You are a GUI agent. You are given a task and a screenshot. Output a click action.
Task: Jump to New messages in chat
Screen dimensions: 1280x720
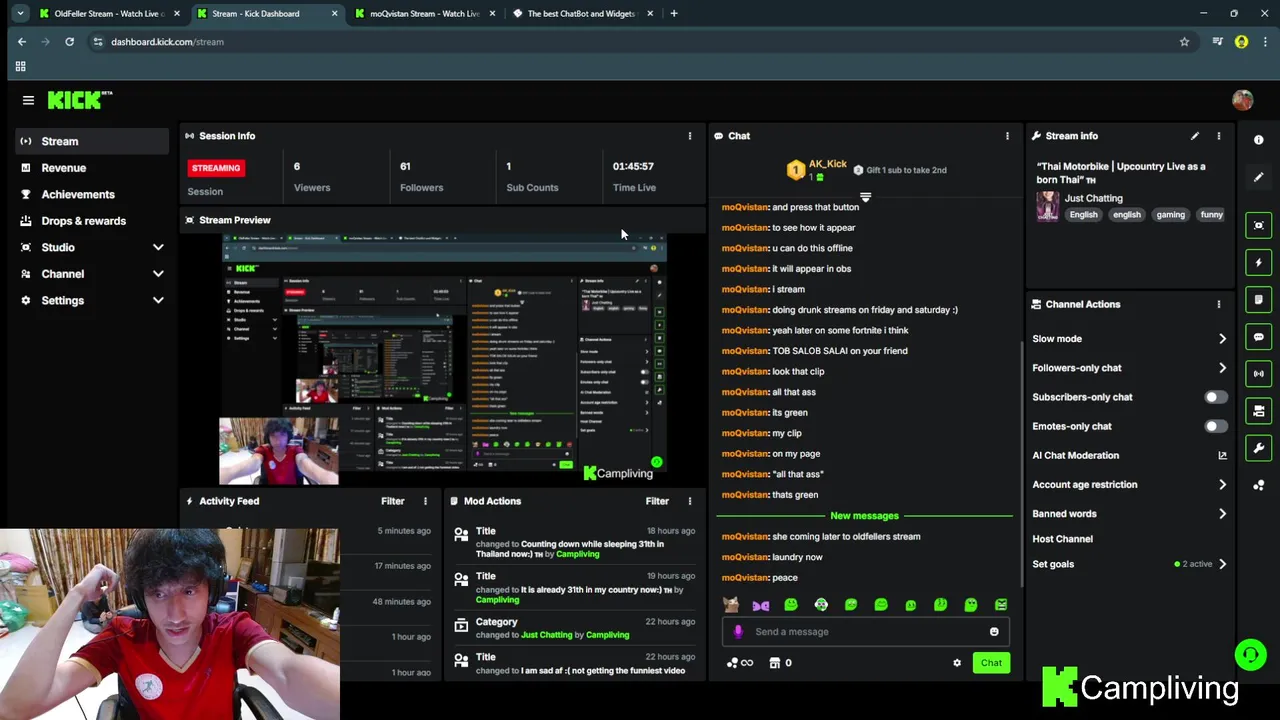click(864, 516)
